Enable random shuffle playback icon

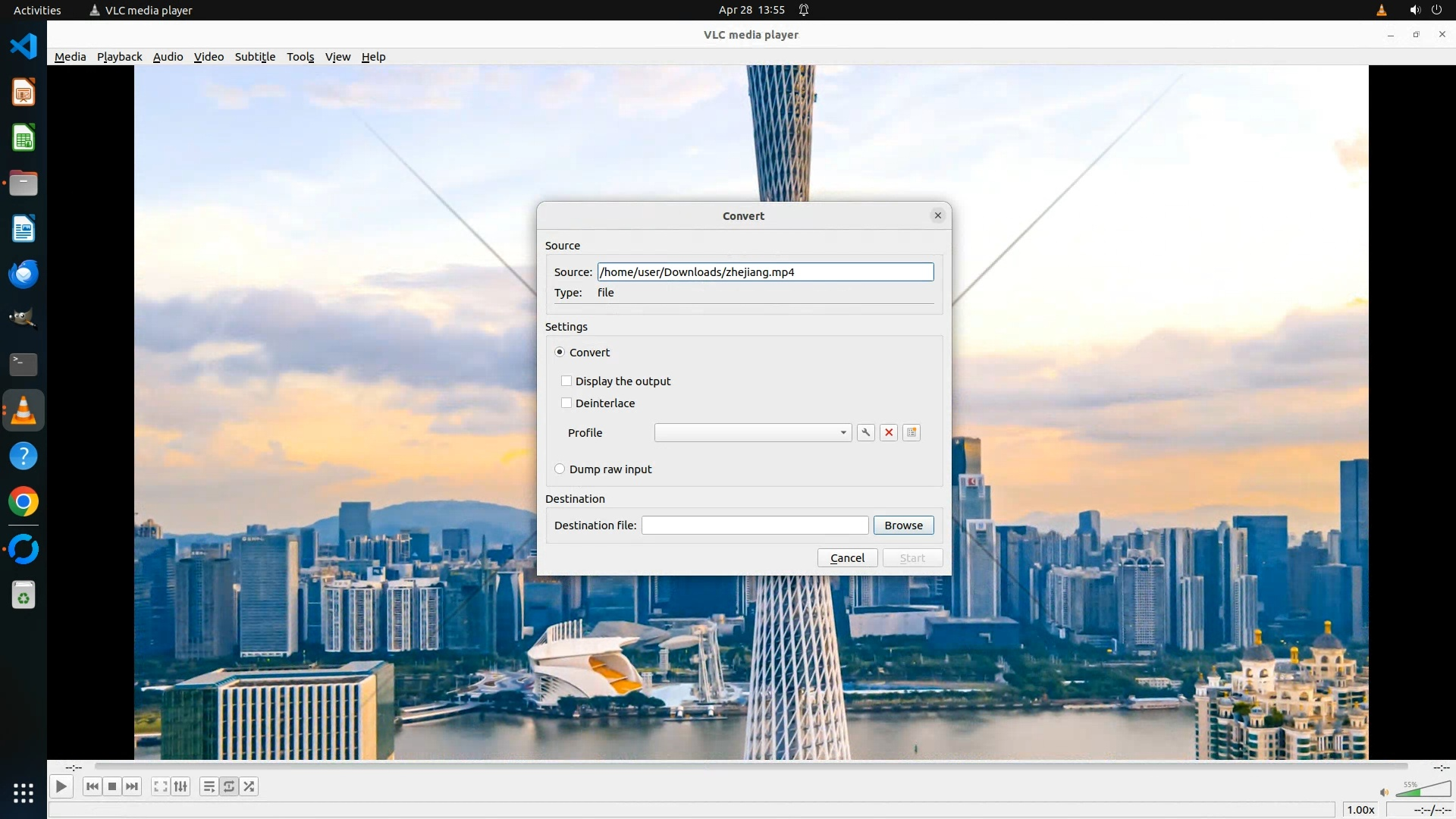pos(249,786)
